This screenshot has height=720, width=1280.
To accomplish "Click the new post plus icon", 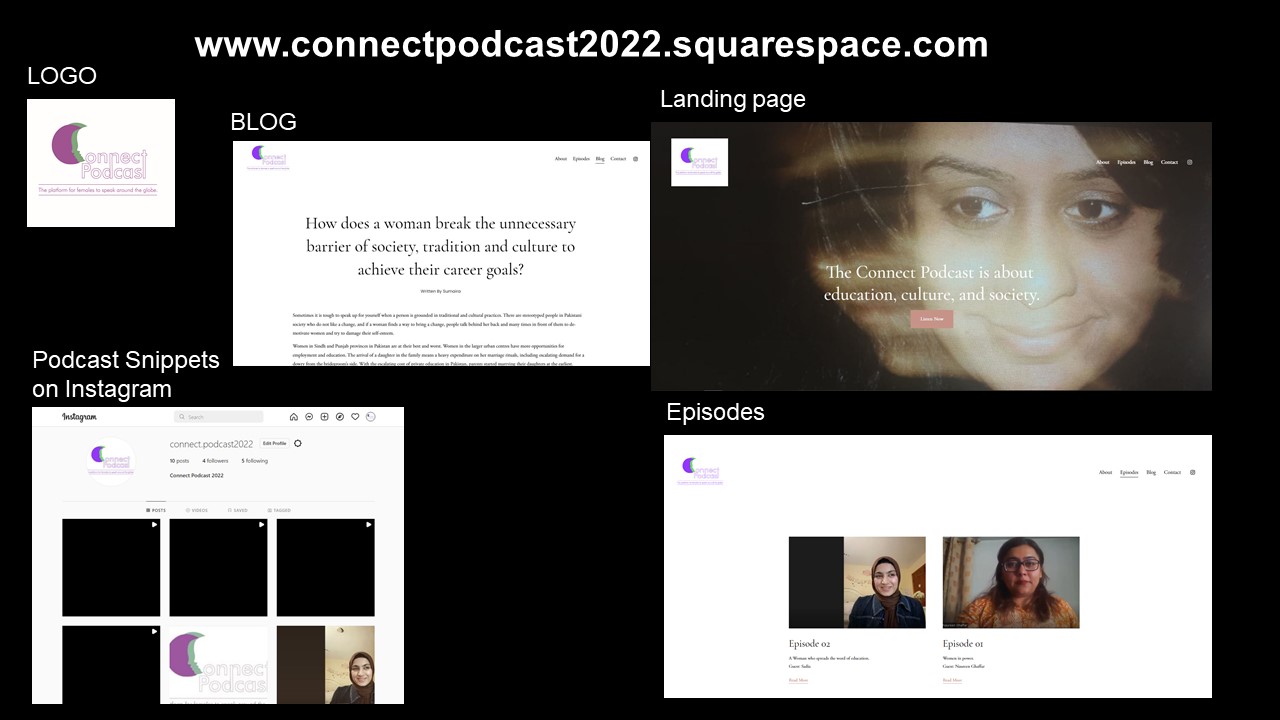I will pyautogui.click(x=325, y=417).
